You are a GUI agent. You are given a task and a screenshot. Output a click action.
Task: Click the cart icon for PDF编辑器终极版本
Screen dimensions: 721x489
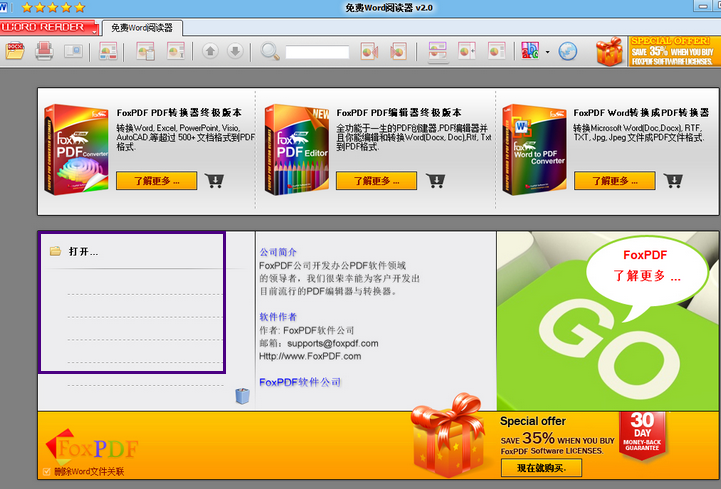(435, 180)
